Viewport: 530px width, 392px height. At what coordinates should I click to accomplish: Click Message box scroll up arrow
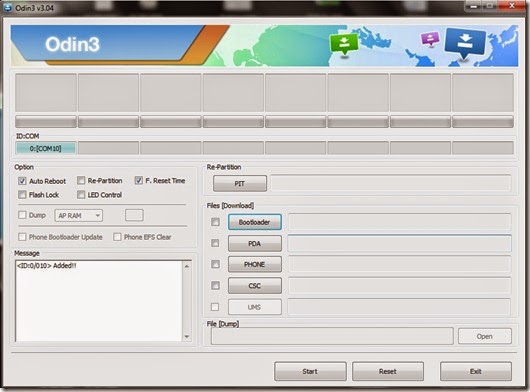[x=187, y=266]
